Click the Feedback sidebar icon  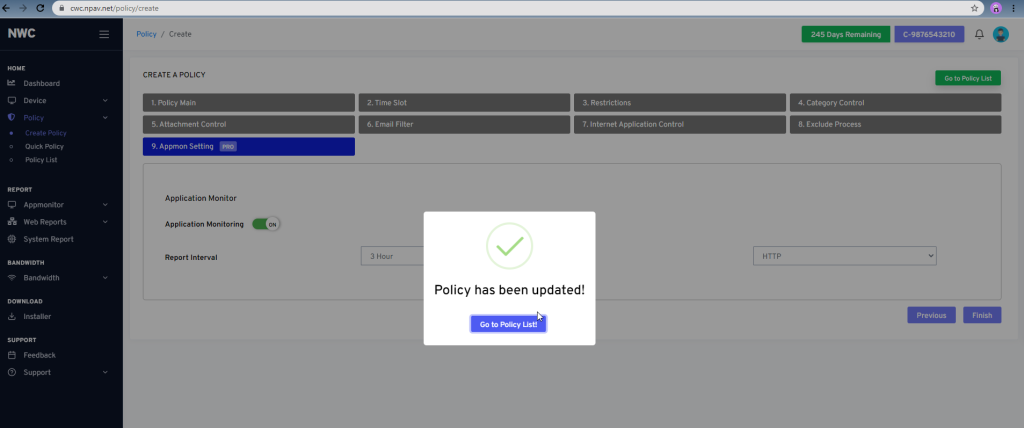(11, 355)
